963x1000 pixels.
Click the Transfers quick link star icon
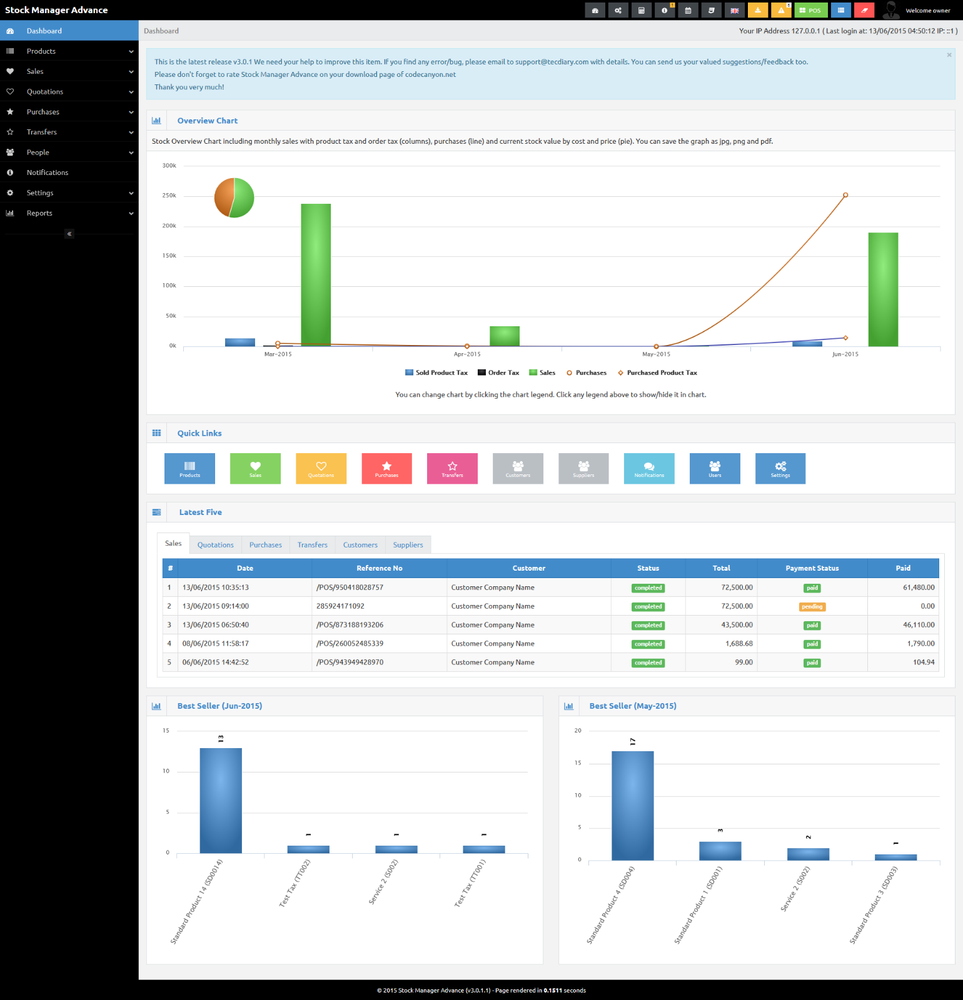pyautogui.click(x=452, y=468)
